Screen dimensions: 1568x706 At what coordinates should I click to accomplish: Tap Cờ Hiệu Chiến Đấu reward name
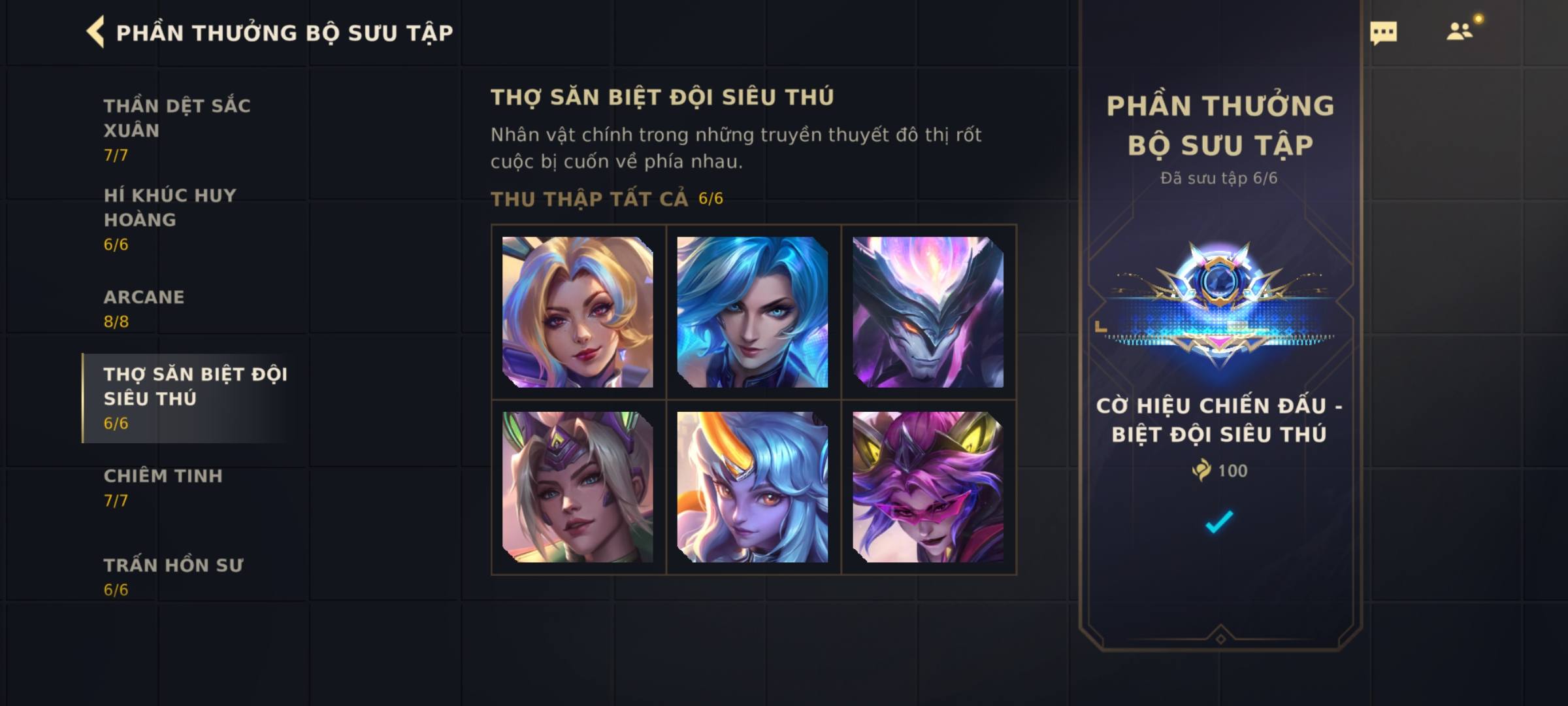[x=1219, y=420]
